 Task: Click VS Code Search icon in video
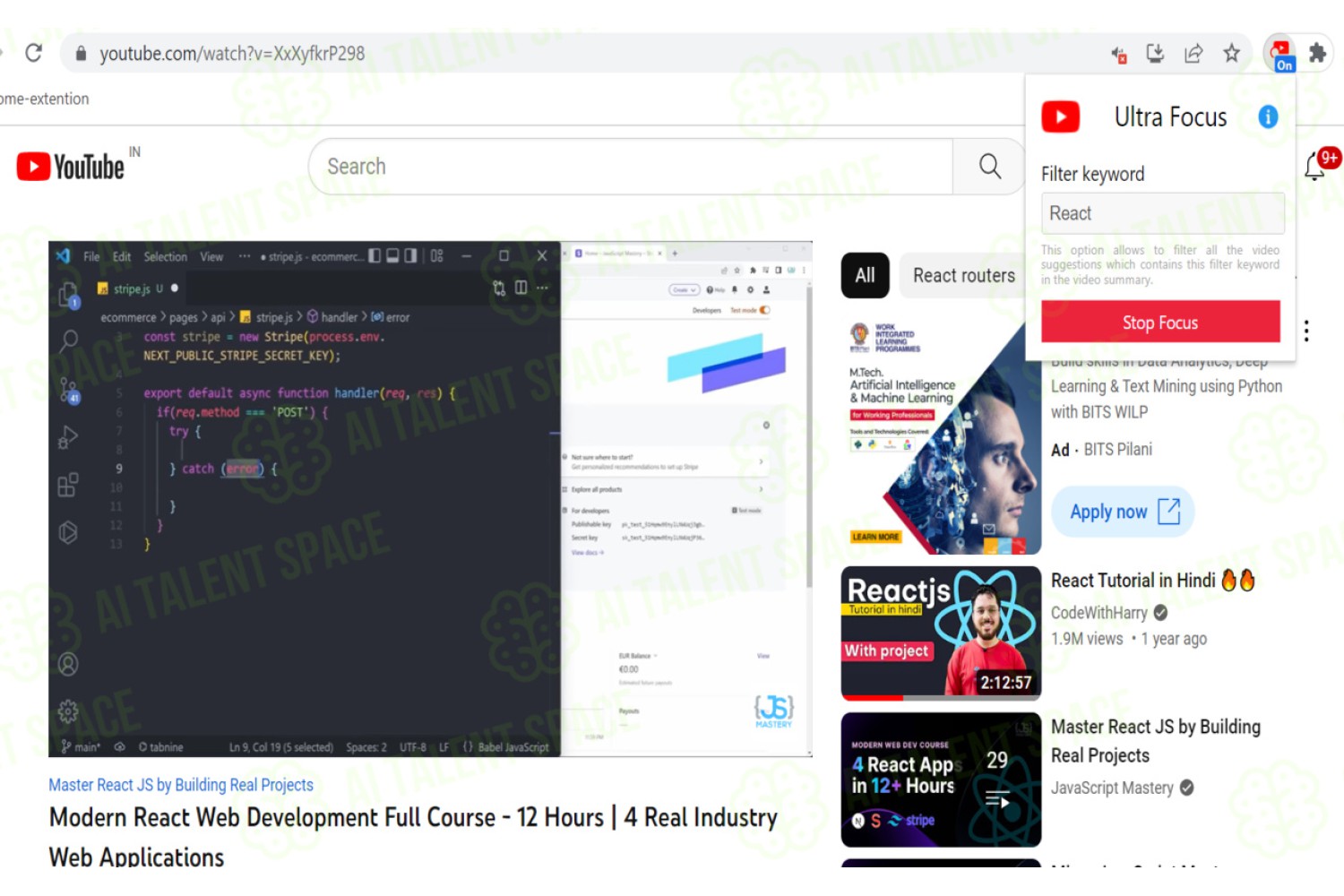(x=68, y=340)
